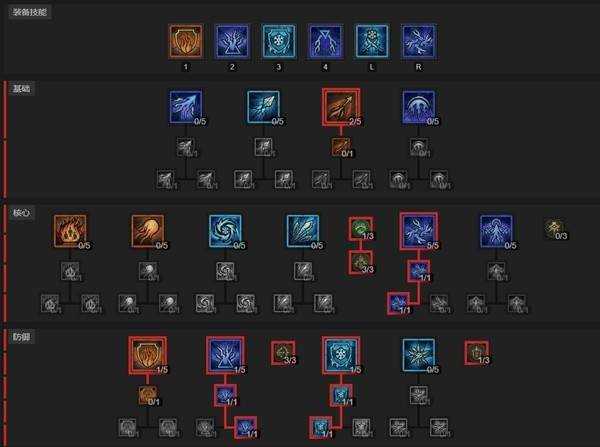
Task: Click the 3/3 passive beside Teleport
Action: [283, 353]
